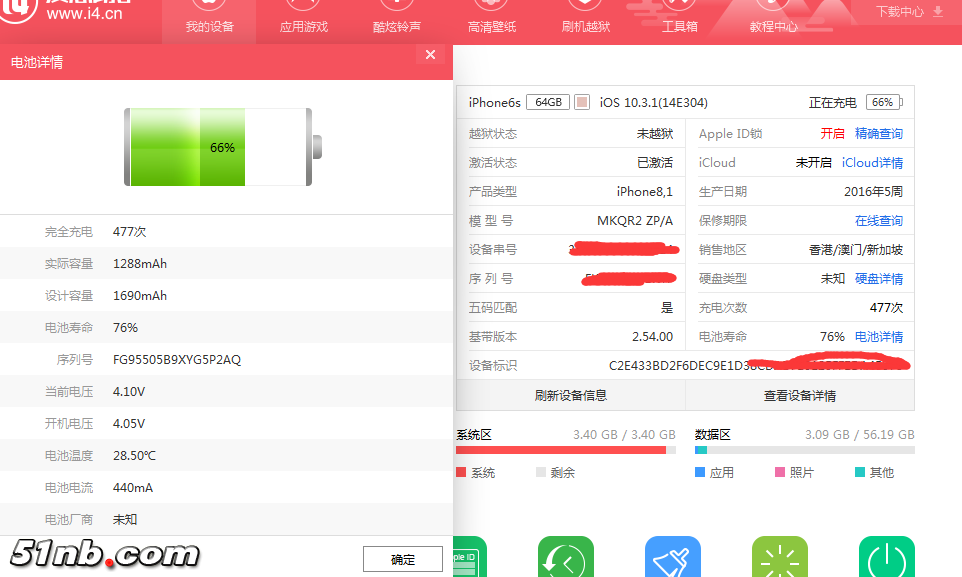Click the power restart tool icon
Viewport: 962px width, 577px height.
click(886, 557)
